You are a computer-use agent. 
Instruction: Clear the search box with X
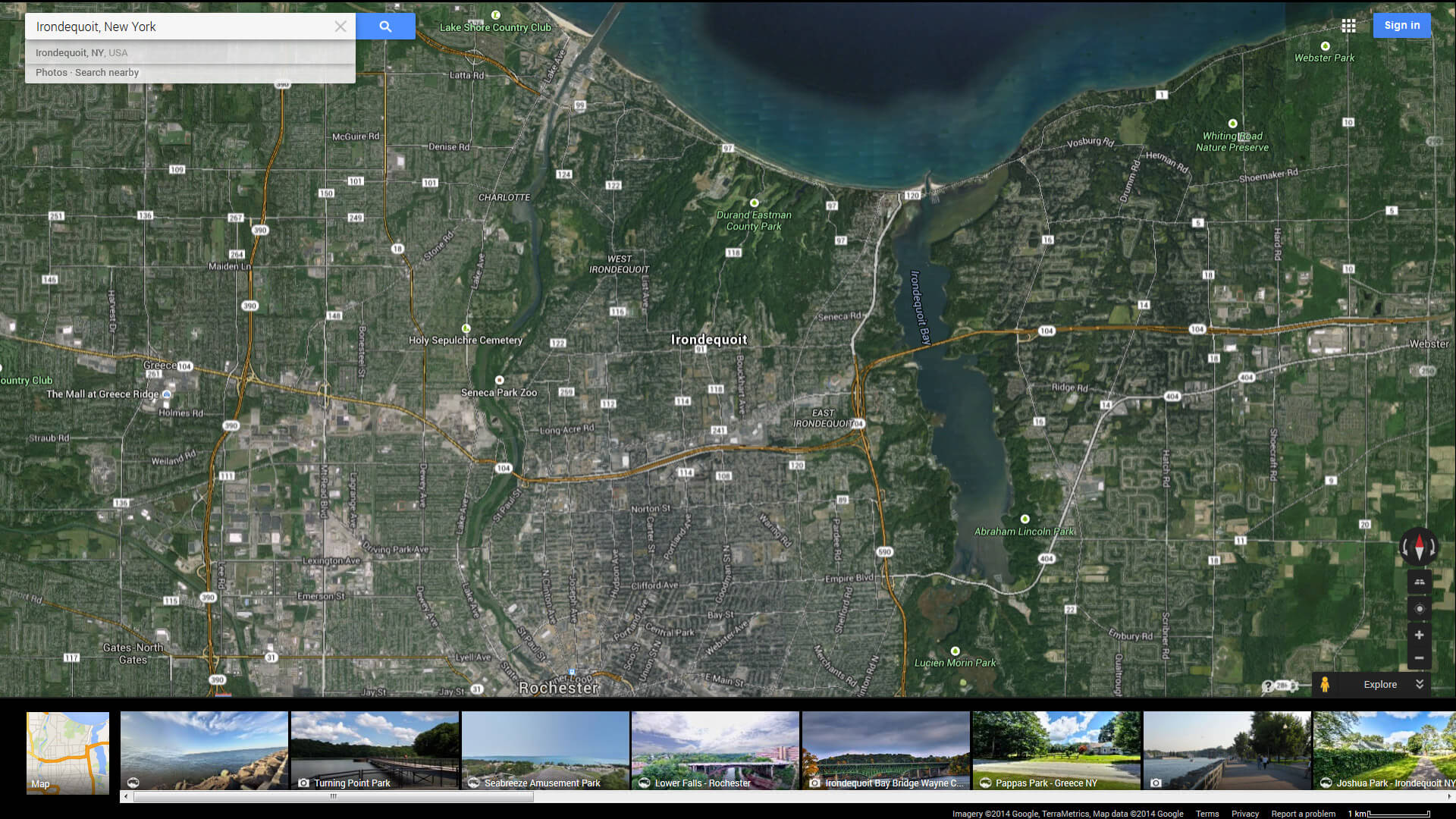click(340, 27)
